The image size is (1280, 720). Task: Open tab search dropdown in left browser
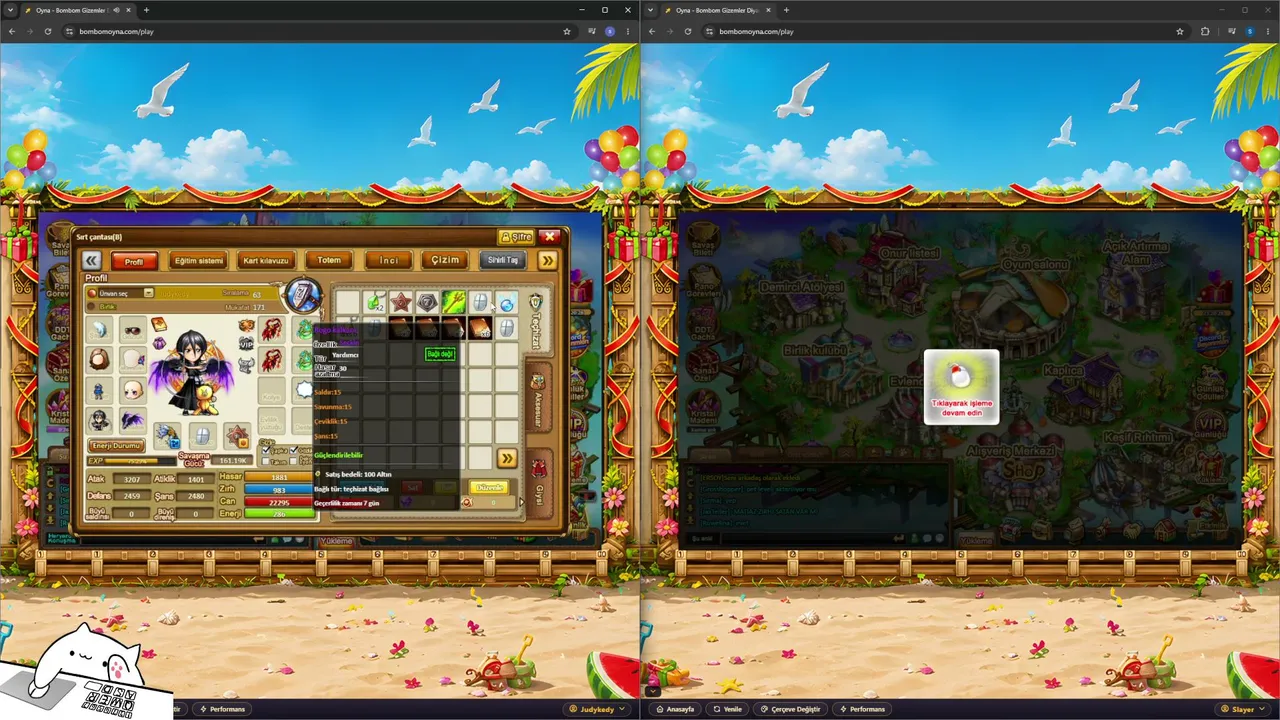(x=12, y=10)
